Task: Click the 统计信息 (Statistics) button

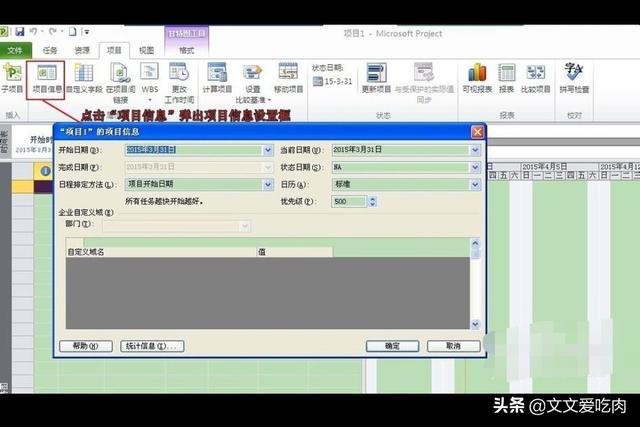Action: tap(152, 346)
